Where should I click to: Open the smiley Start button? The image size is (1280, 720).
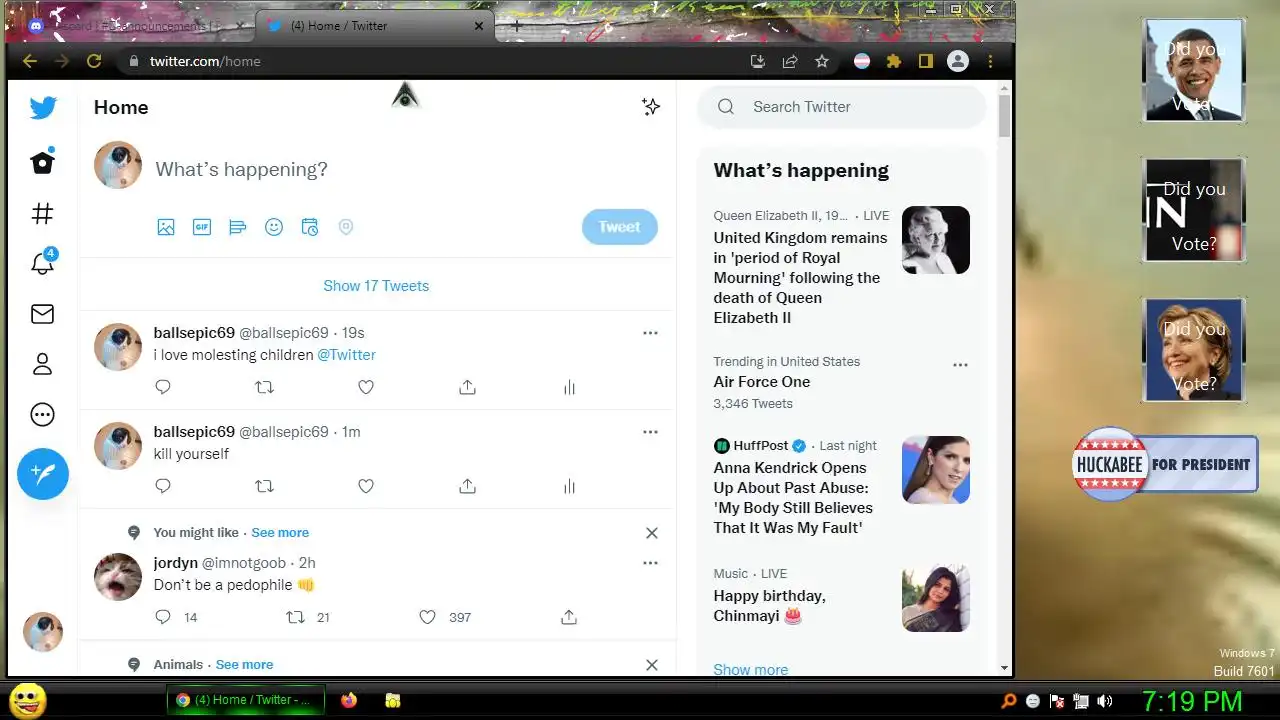(x=29, y=700)
